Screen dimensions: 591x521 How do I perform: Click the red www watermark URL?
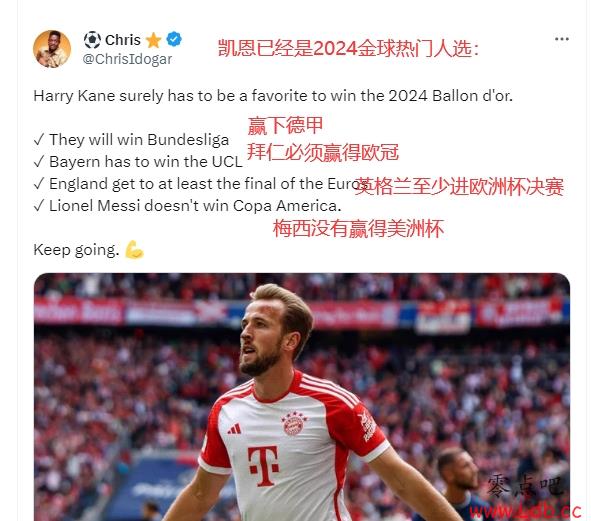525,512
